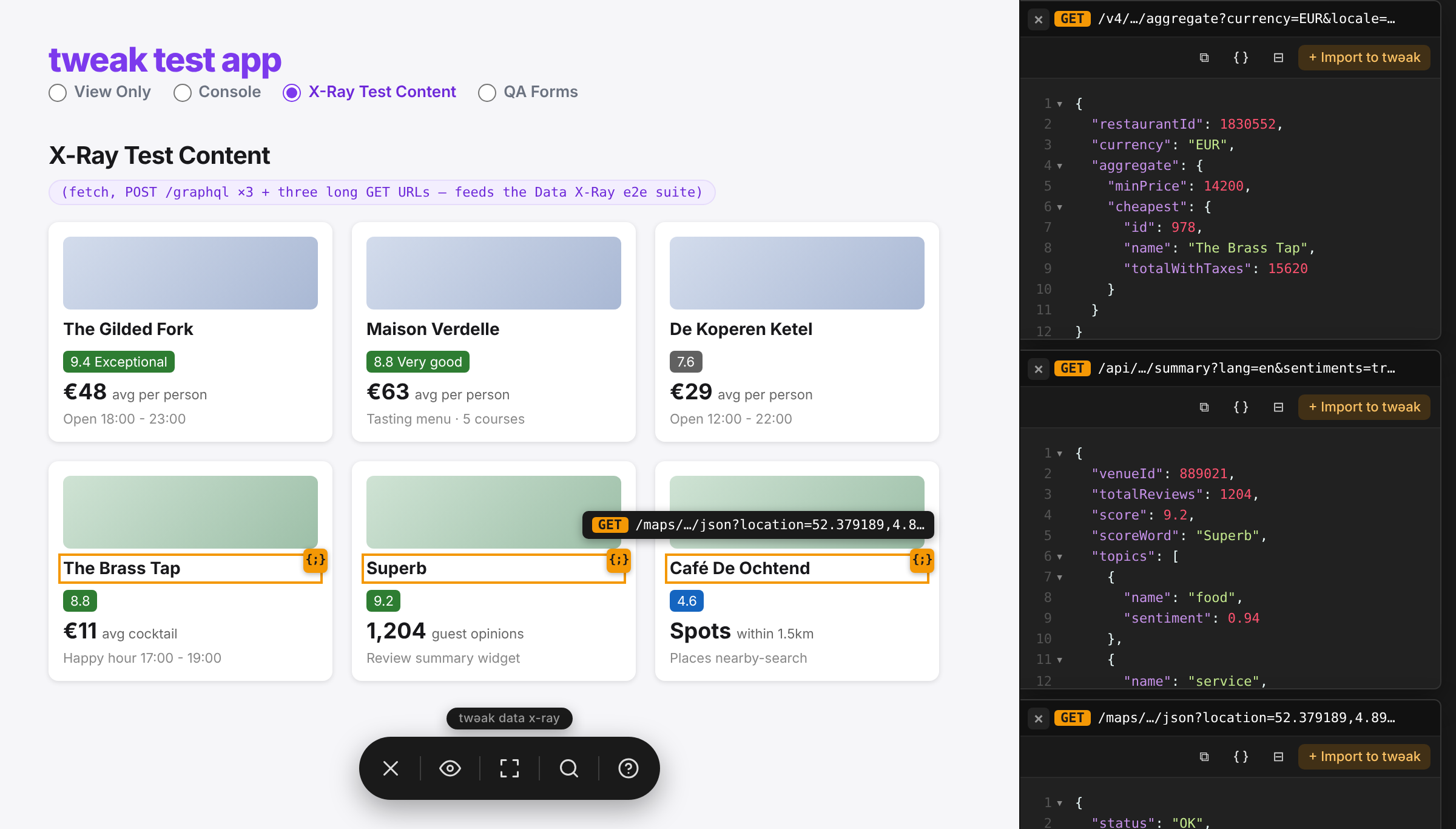Close the tweak data x-ray toolbar
The image size is (1456, 829).
pyautogui.click(x=391, y=768)
